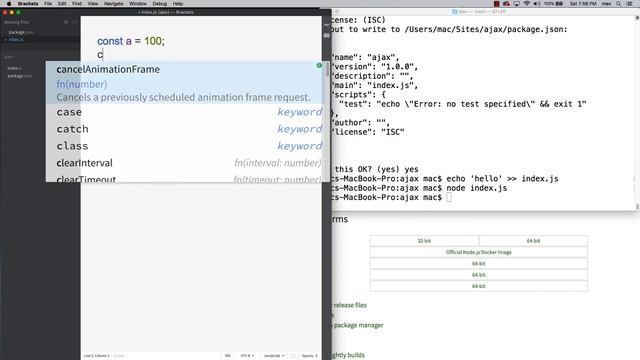Click the package manager link

[x=358, y=325]
